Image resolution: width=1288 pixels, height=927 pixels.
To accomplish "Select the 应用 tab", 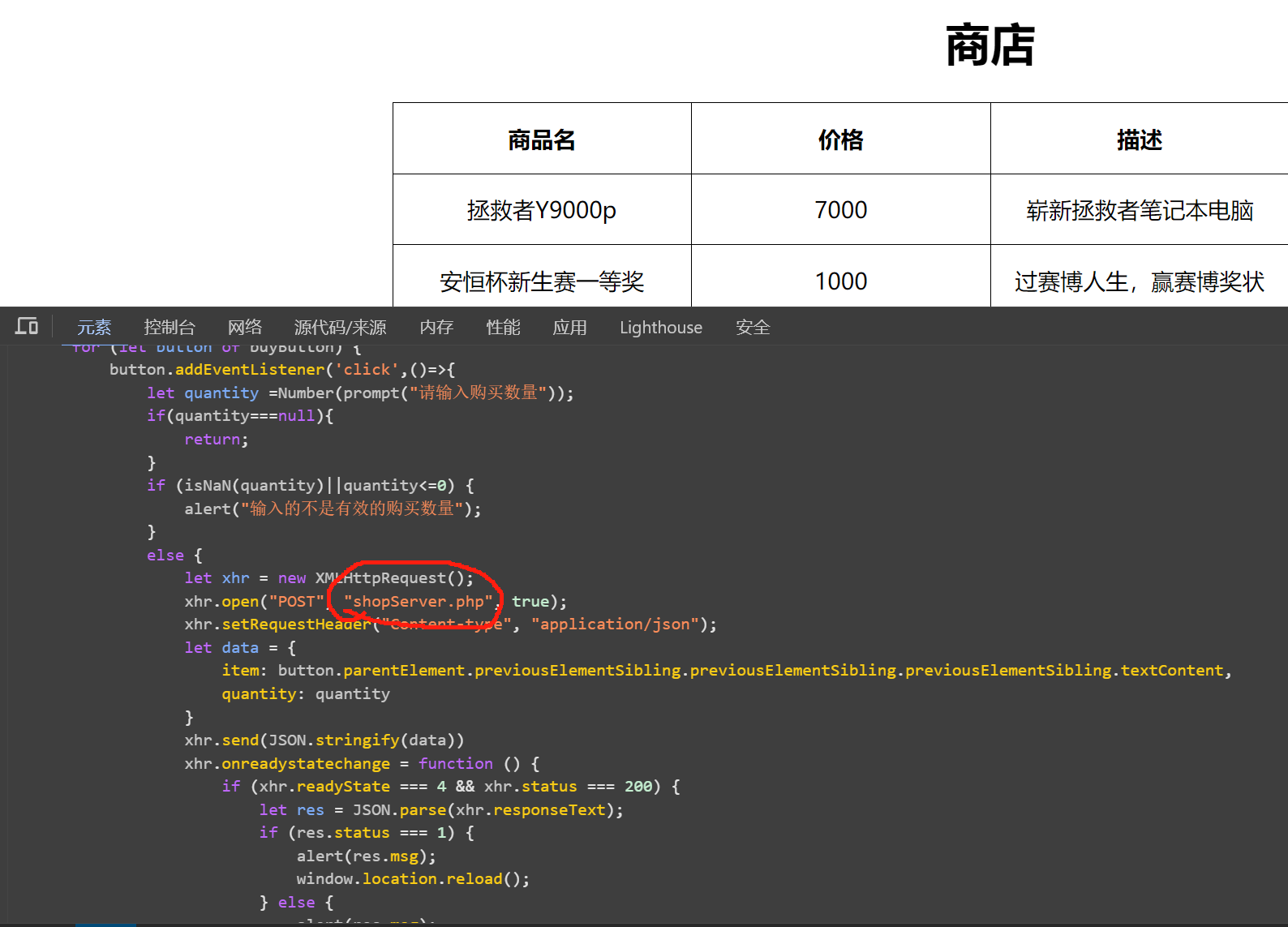I will coord(569,328).
